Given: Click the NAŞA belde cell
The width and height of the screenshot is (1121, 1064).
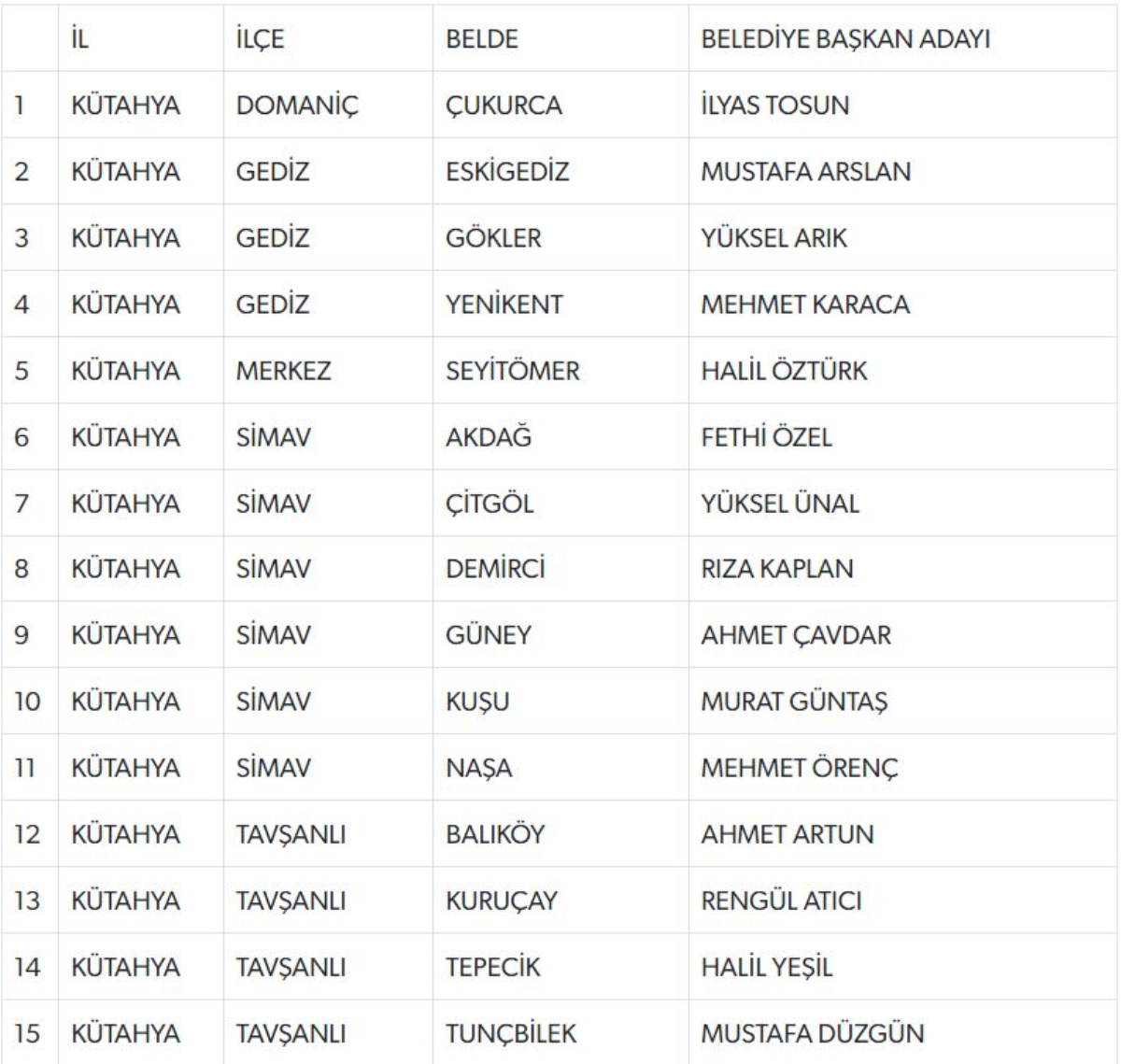Looking at the screenshot, I should [x=478, y=768].
